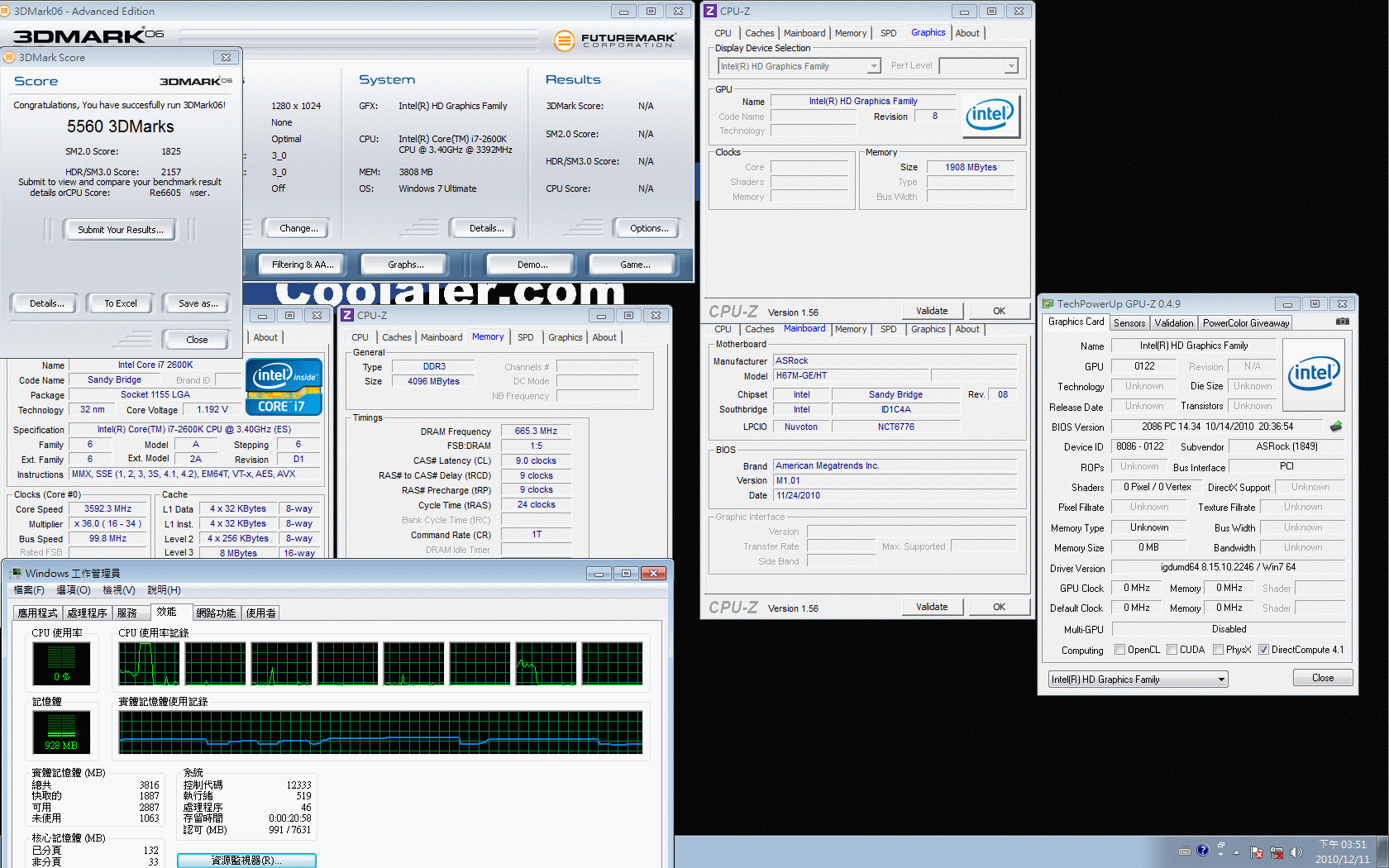Click the Intel Core i7 inside badge
This screenshot has height=868, width=1389.
click(284, 386)
